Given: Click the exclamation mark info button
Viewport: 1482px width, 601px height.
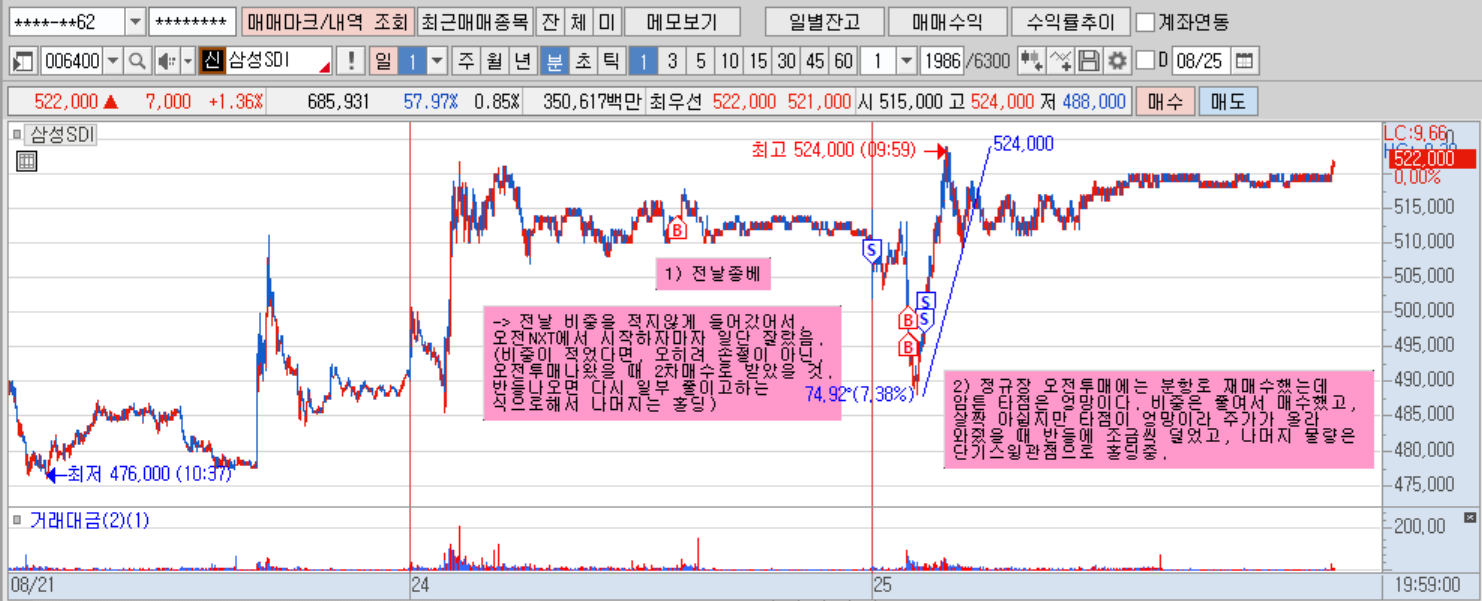Looking at the screenshot, I should click(x=350, y=61).
